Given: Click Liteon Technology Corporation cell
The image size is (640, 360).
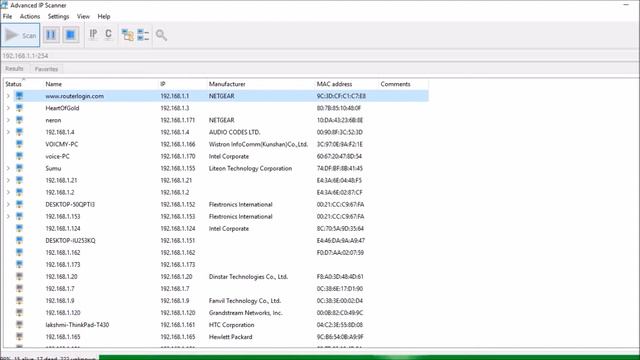Looking at the screenshot, I should (250, 168).
